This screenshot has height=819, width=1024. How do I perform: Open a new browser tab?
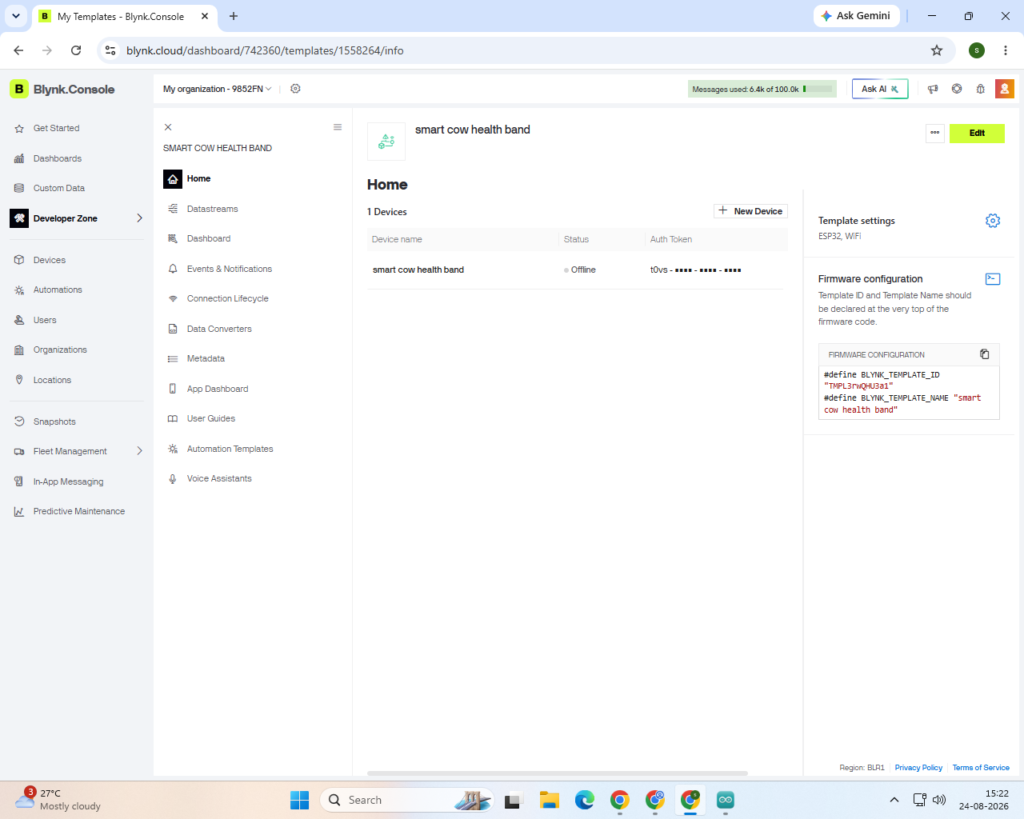[233, 16]
